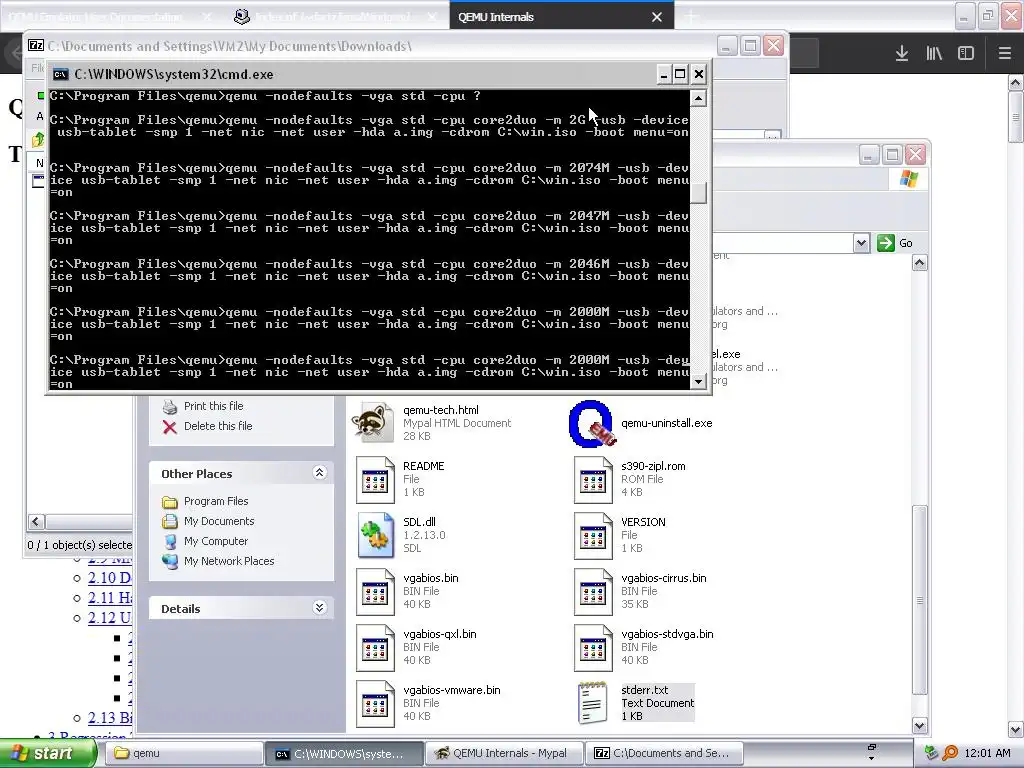Click 7-Zip horizontal scroll left arrow
The width and height of the screenshot is (1024, 768).
click(x=36, y=521)
